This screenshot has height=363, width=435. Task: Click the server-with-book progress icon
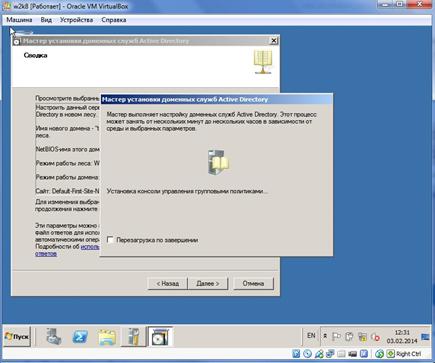pos(218,162)
